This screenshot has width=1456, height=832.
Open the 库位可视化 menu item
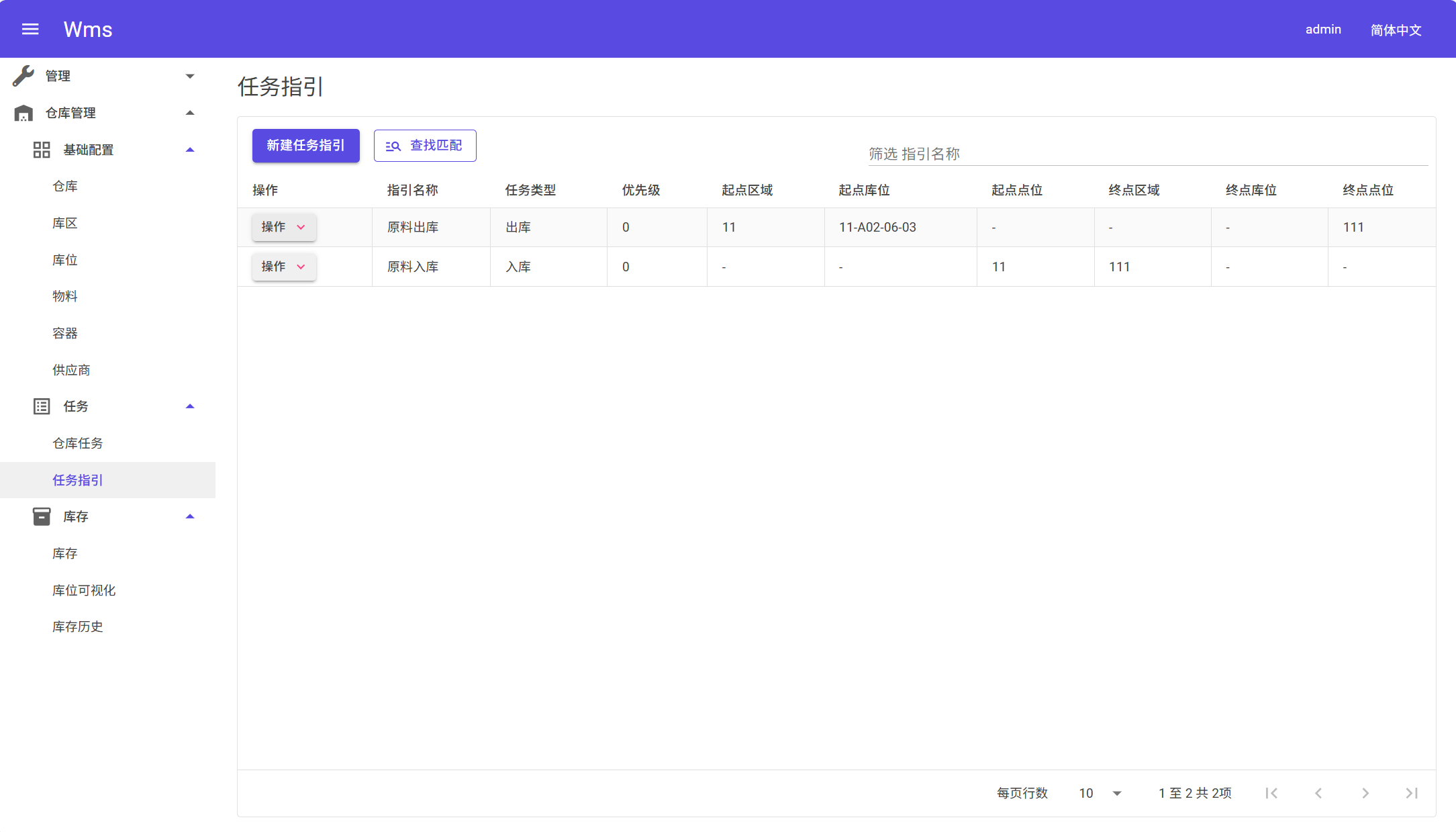[84, 590]
